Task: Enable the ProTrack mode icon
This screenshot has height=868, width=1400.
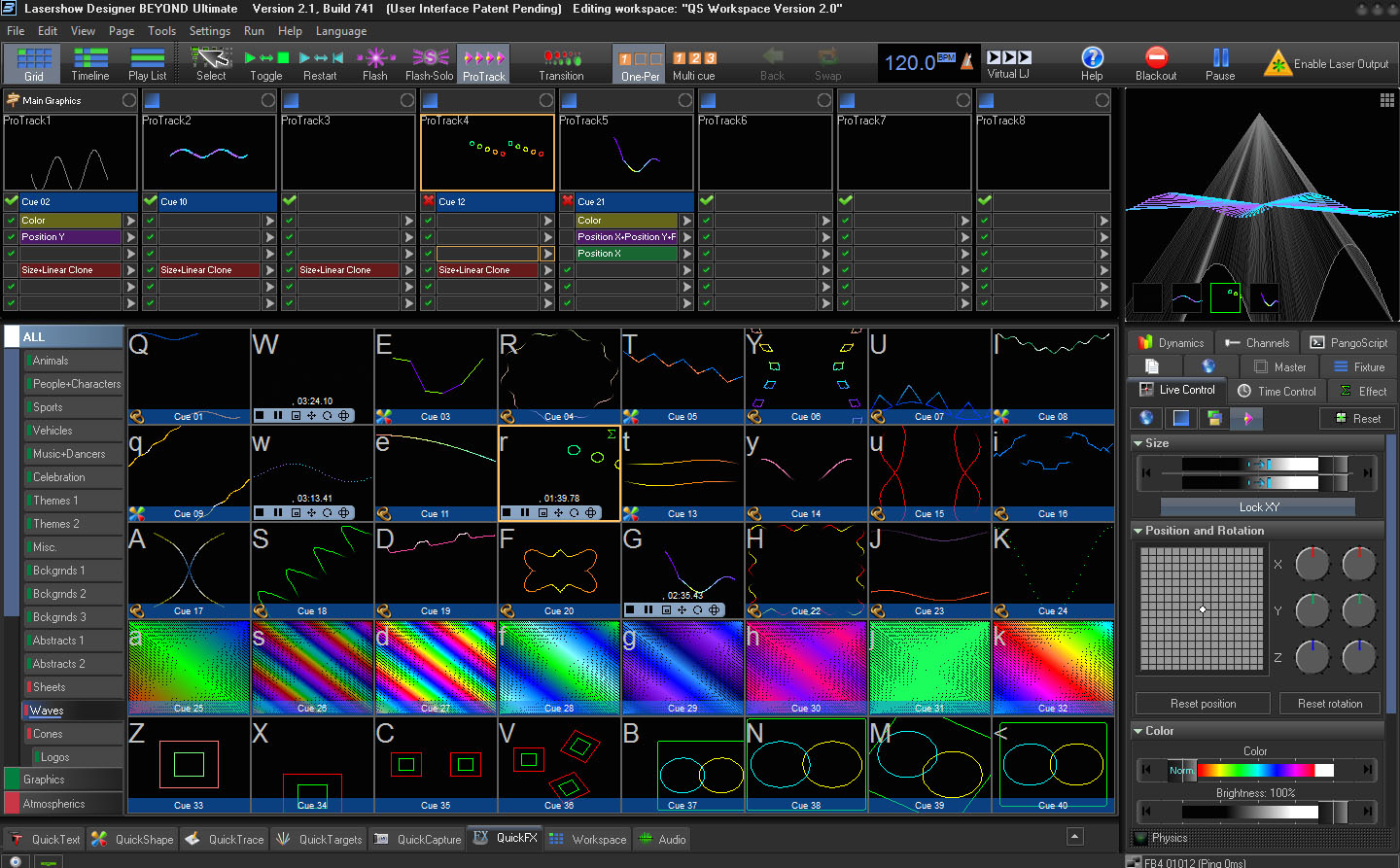Action: click(x=483, y=63)
